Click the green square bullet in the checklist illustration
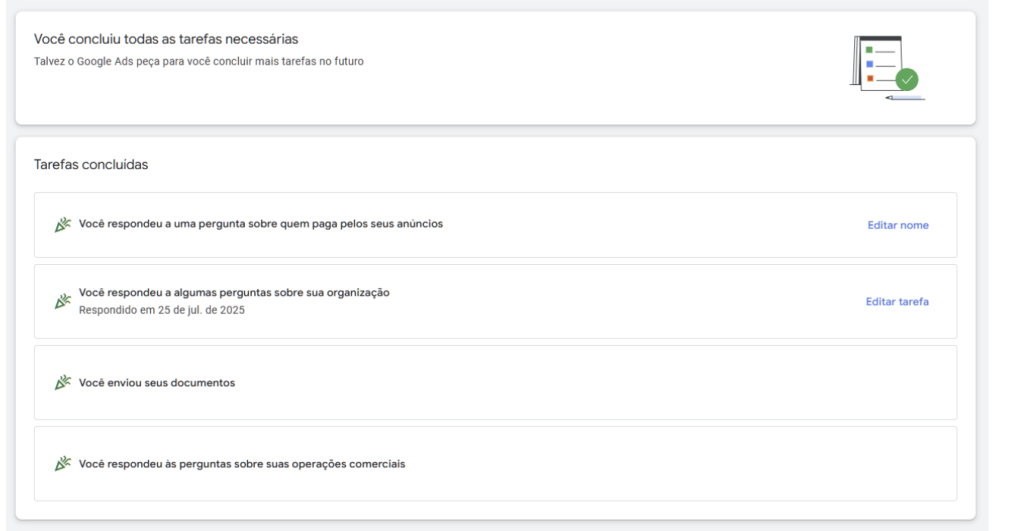Image resolution: width=1024 pixels, height=531 pixels. [870, 49]
